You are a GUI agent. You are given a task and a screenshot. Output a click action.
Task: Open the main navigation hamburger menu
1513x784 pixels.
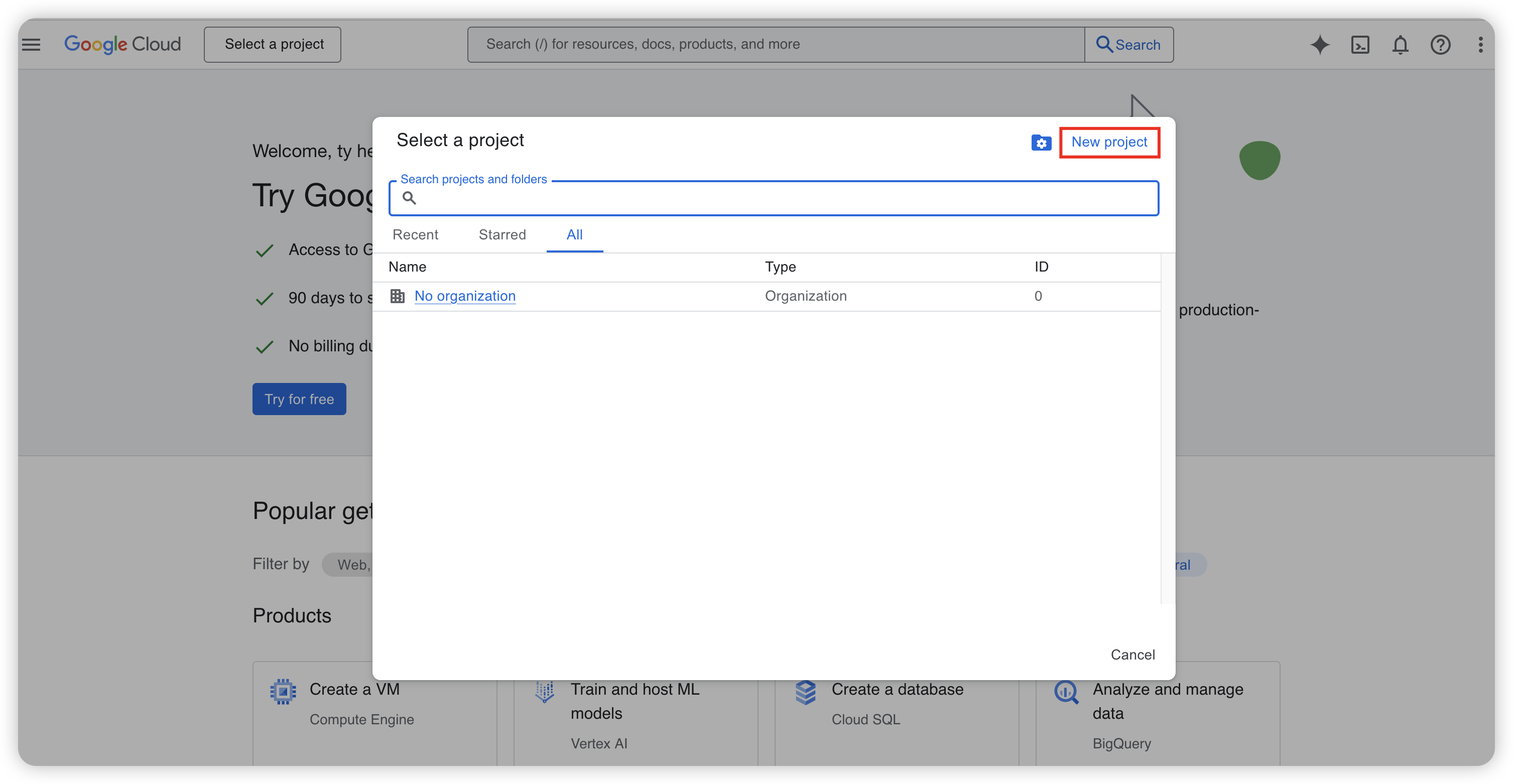click(x=31, y=45)
